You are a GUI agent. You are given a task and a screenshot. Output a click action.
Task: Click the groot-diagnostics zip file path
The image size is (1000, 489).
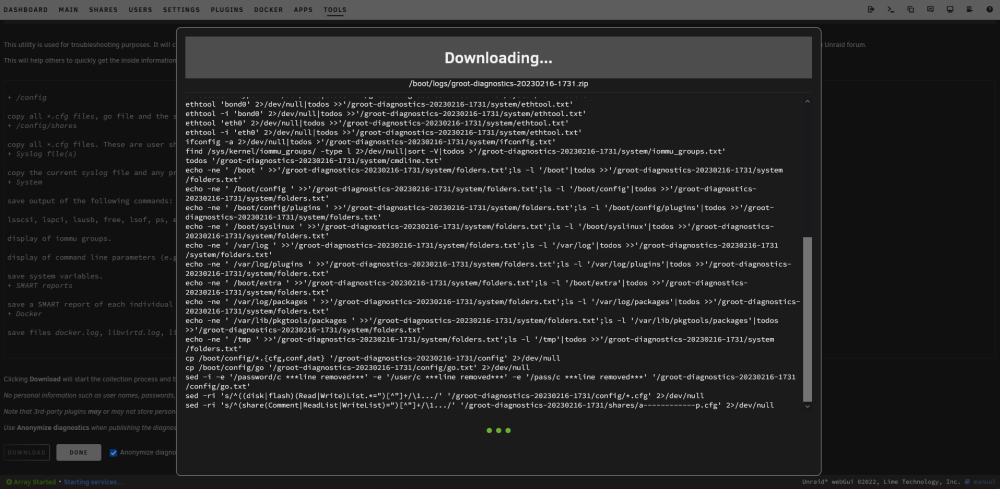499,84
